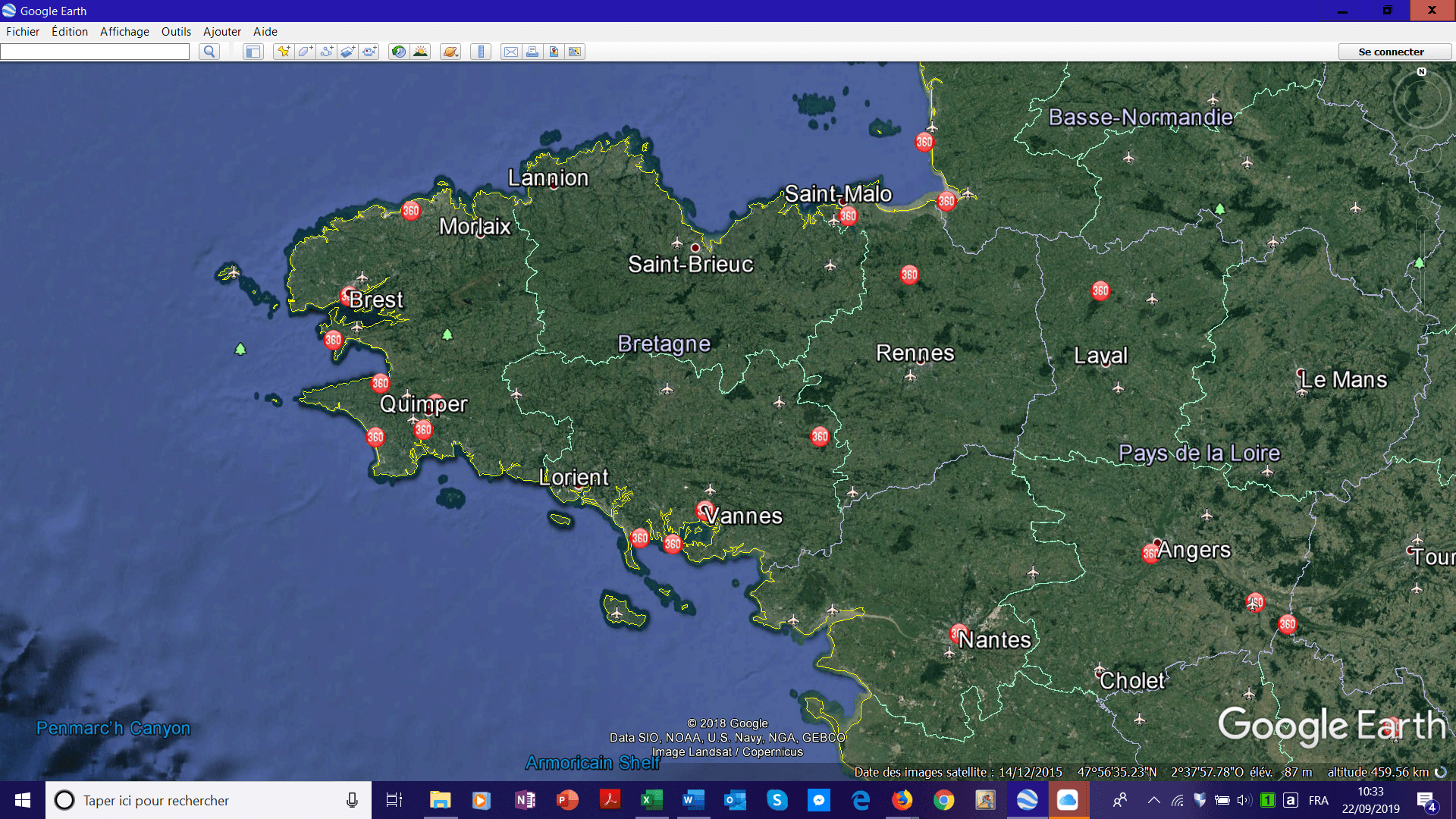This screenshot has width=1456, height=819.
Task: Add an image overlay
Action: pos(347,52)
